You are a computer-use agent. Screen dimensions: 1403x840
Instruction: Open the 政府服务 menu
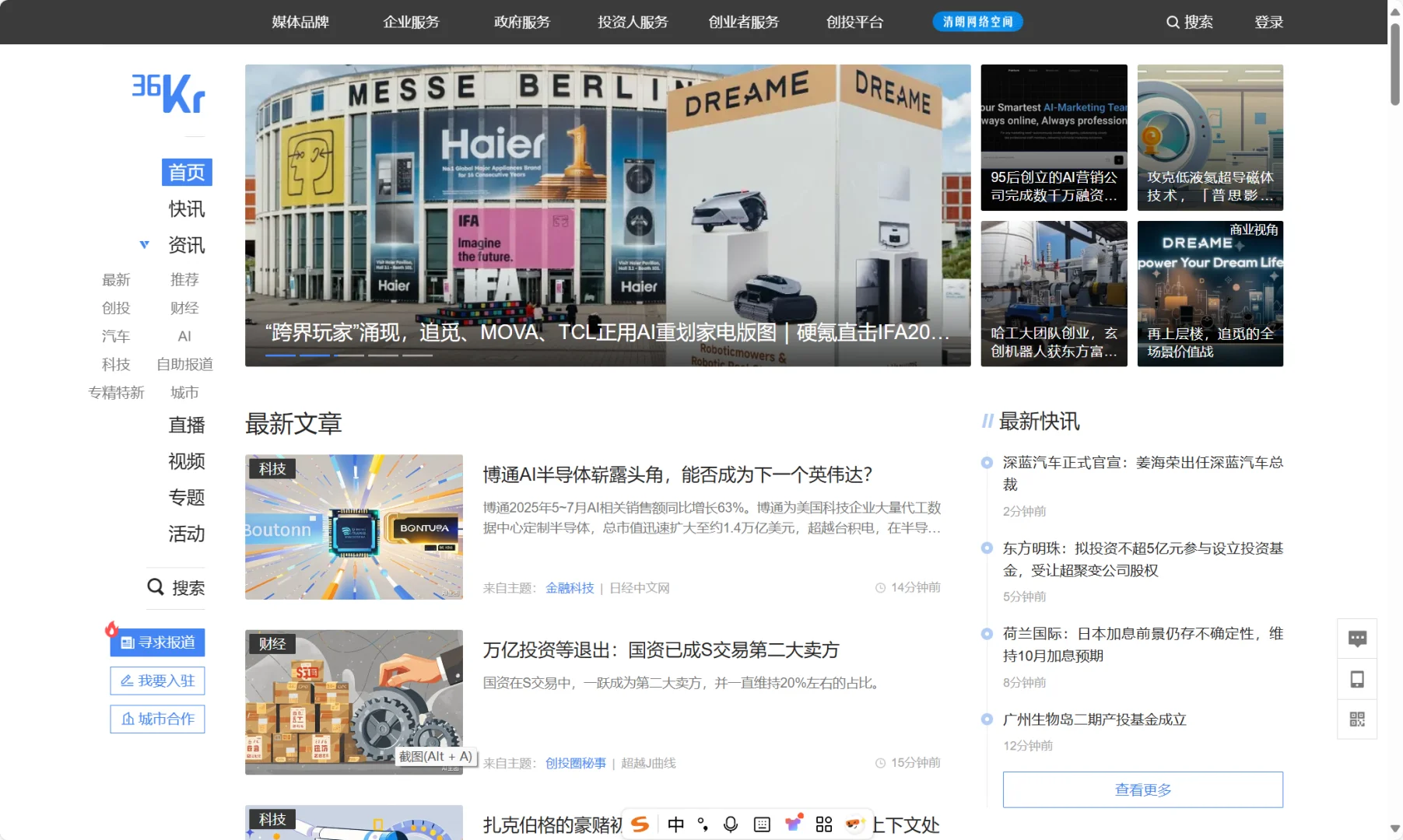pos(522,22)
